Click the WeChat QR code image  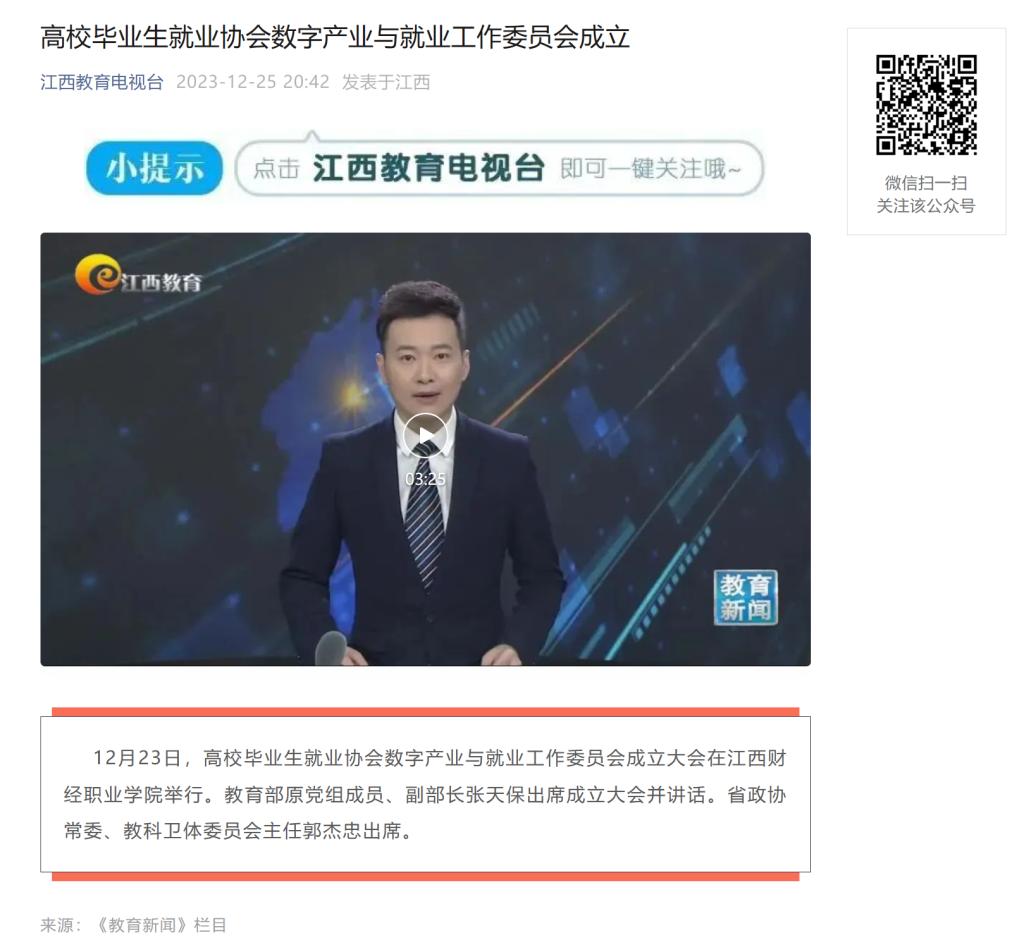pos(926,104)
